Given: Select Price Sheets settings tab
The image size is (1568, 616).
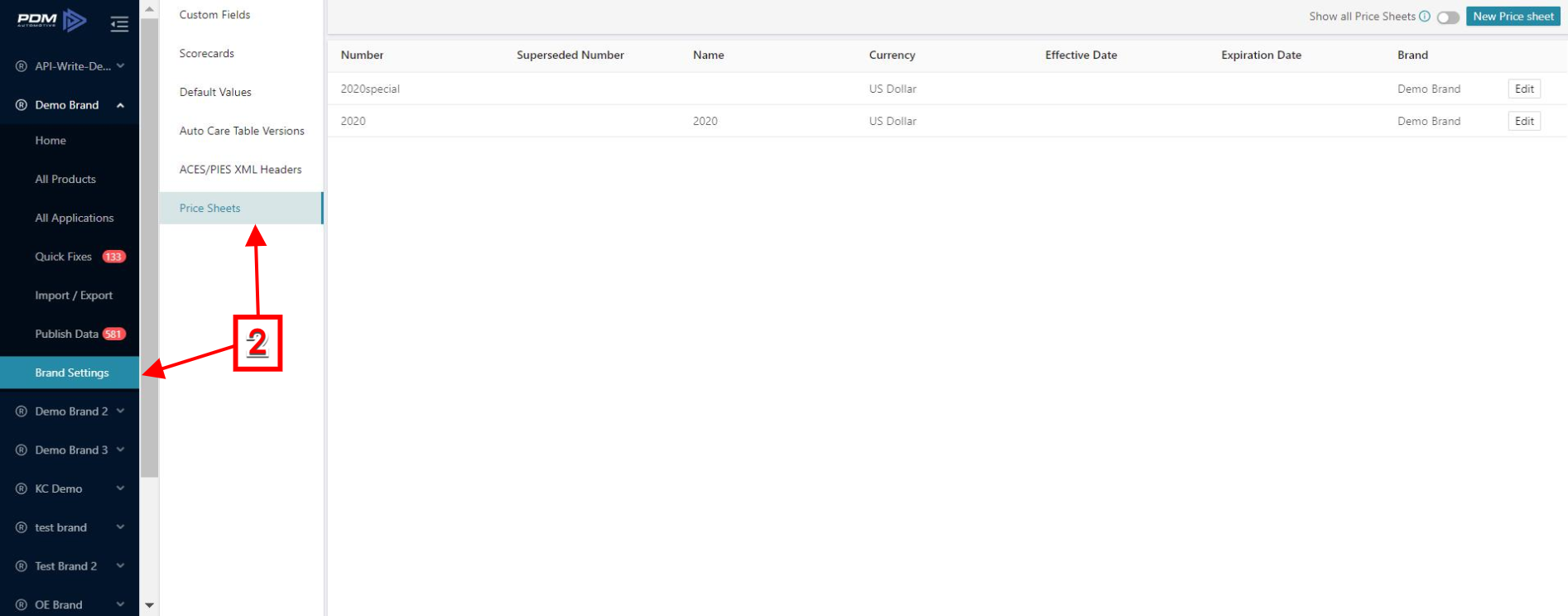Looking at the screenshot, I should tap(241, 209).
